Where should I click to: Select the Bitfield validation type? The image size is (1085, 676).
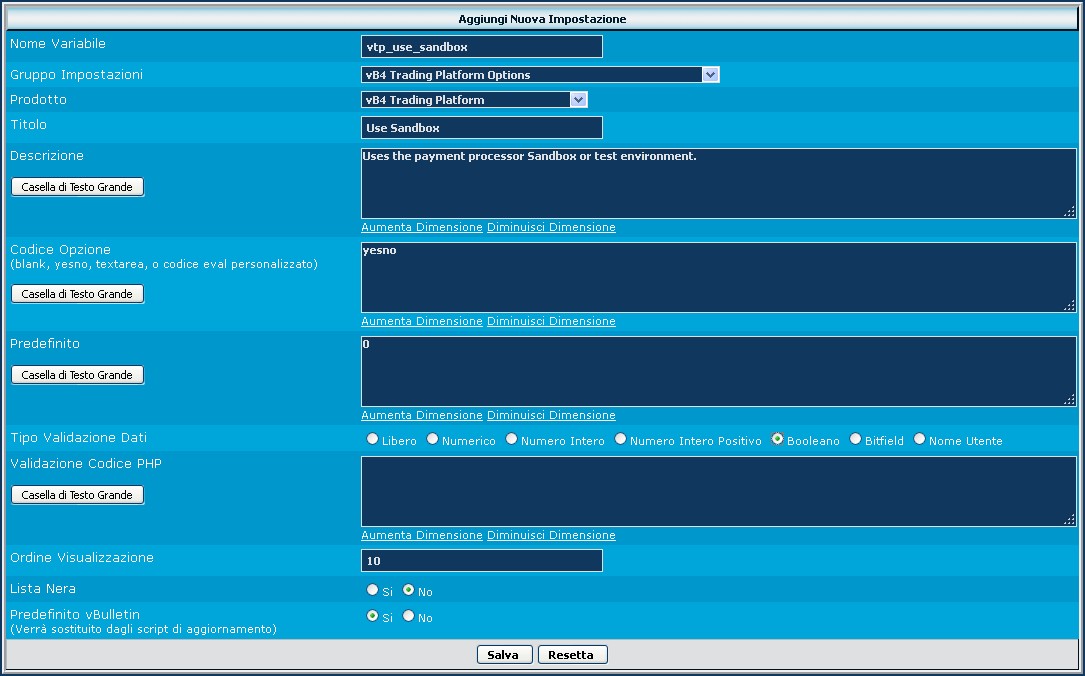coord(855,439)
